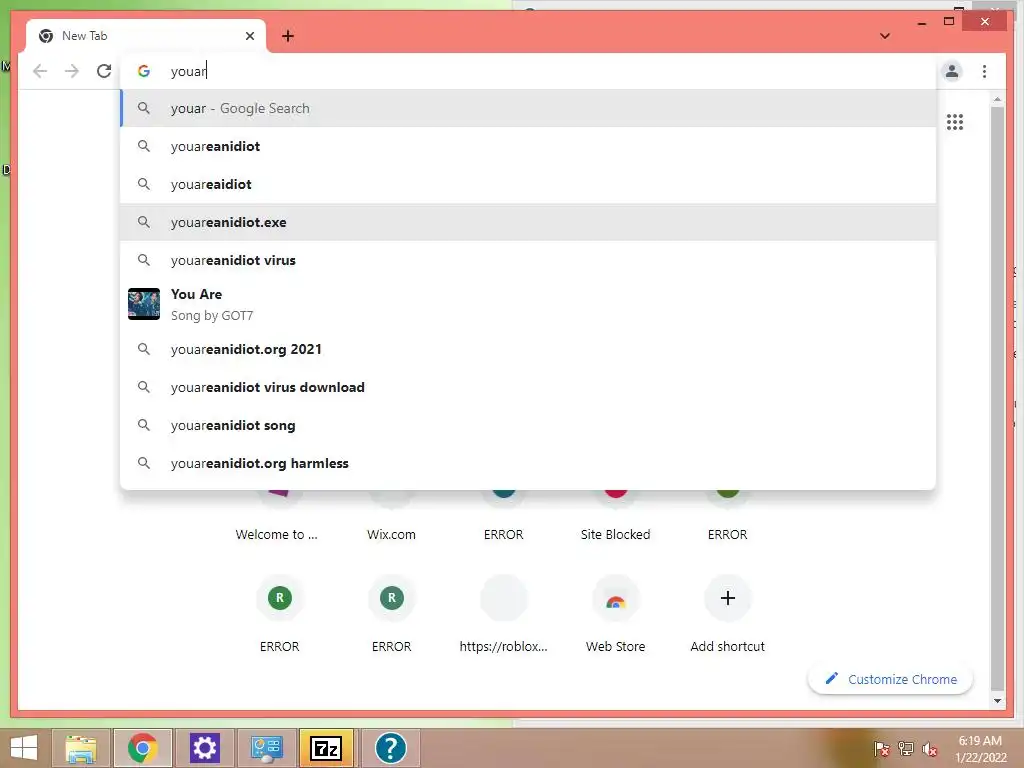Image resolution: width=1024 pixels, height=768 pixels.
Task: Click the GOT7 song thumbnail
Action: [x=144, y=304]
